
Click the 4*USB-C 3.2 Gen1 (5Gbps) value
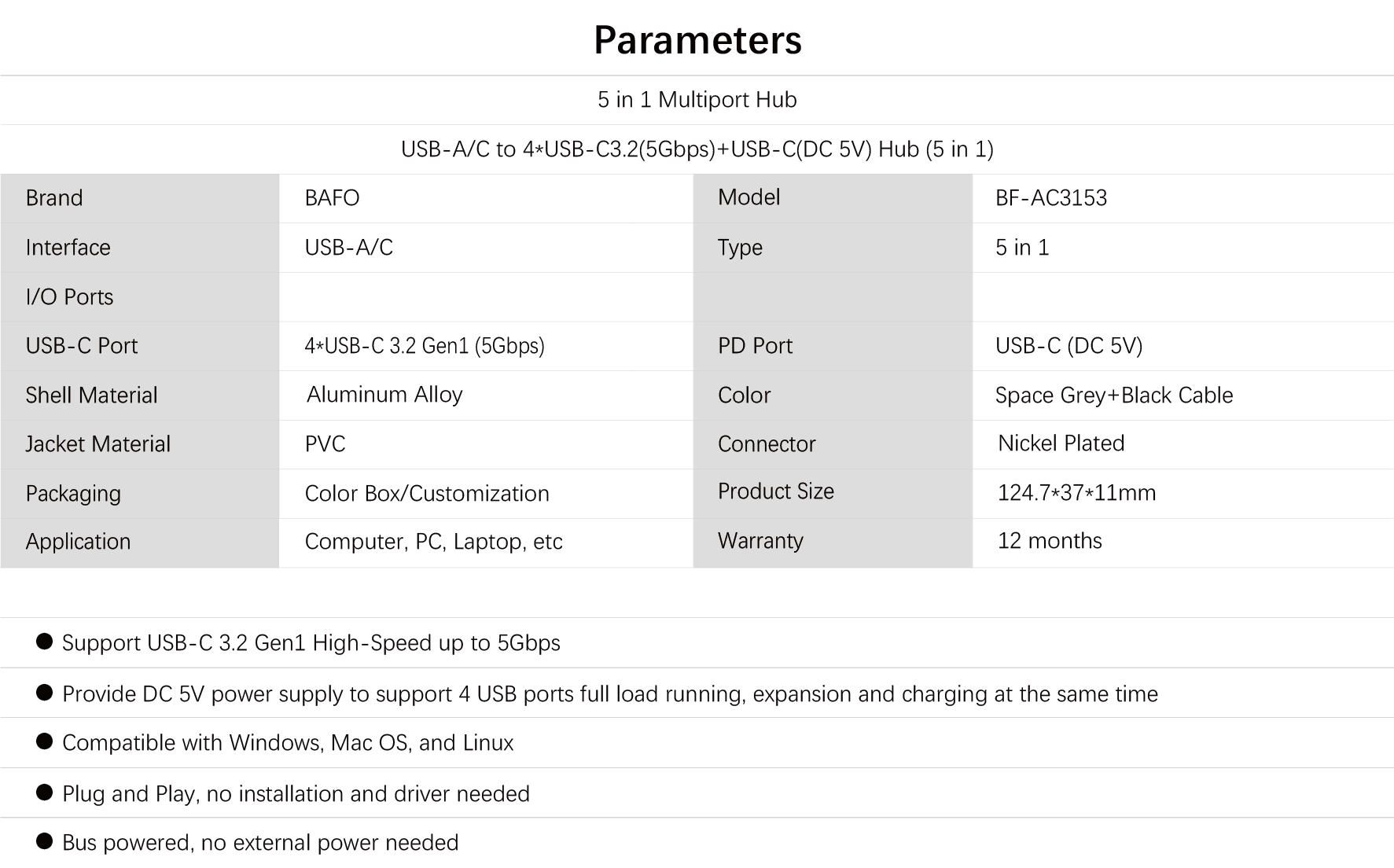(425, 346)
